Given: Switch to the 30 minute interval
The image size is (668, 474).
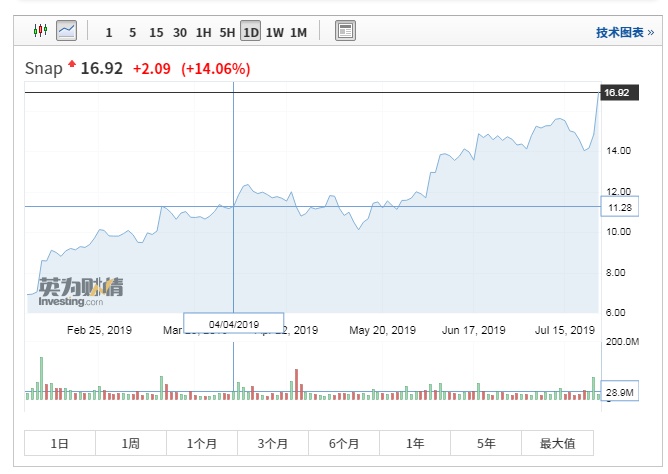Looking at the screenshot, I should [180, 32].
